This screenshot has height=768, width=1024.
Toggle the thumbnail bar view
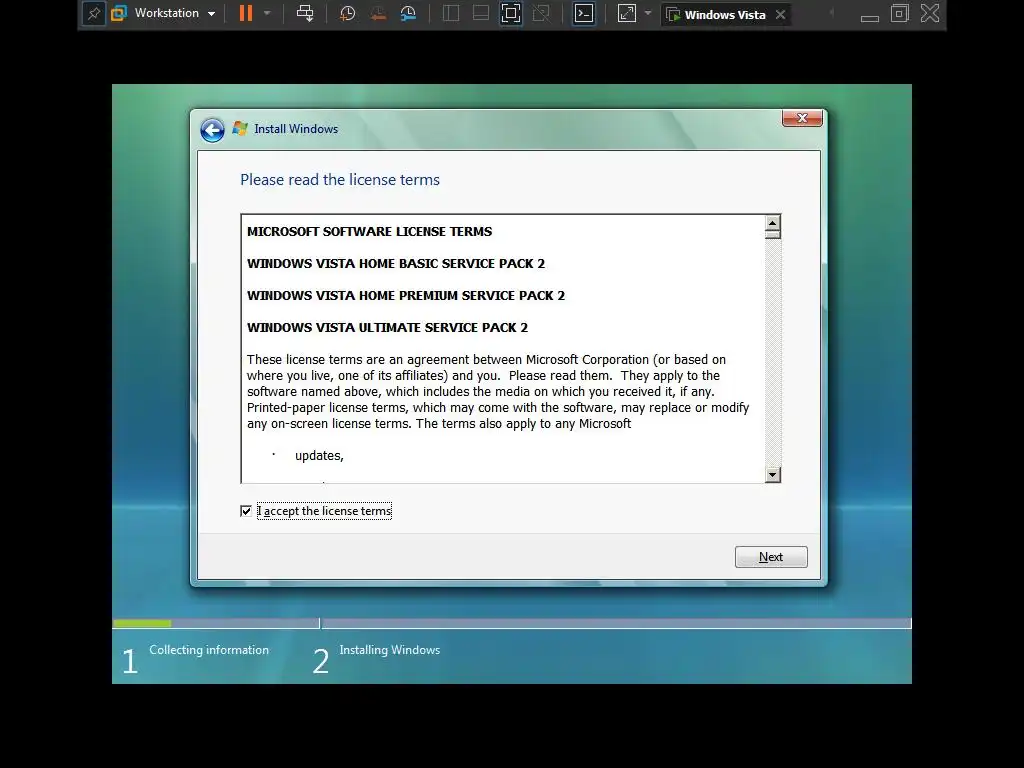point(481,13)
